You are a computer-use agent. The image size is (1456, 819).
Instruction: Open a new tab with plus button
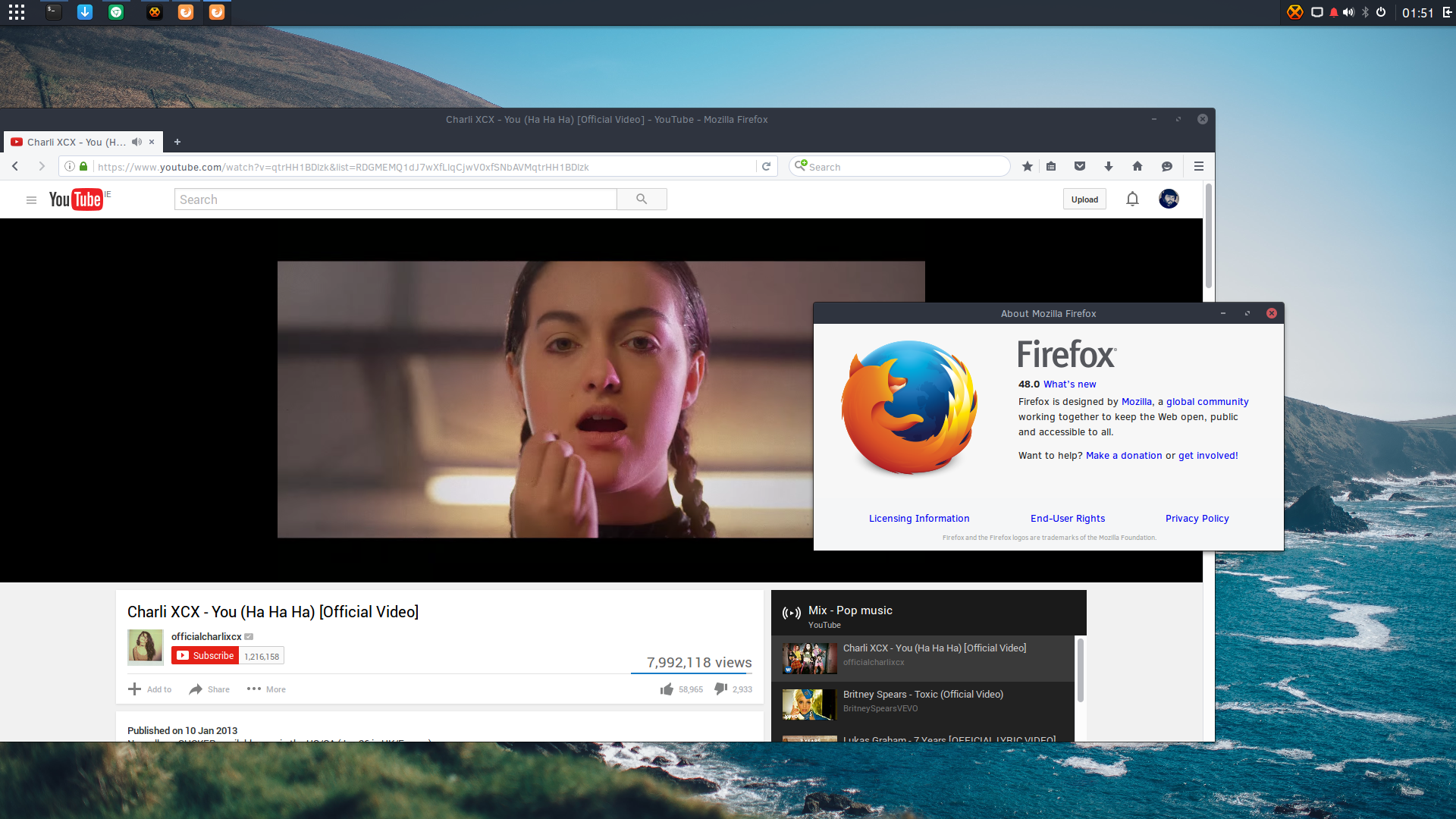(177, 142)
